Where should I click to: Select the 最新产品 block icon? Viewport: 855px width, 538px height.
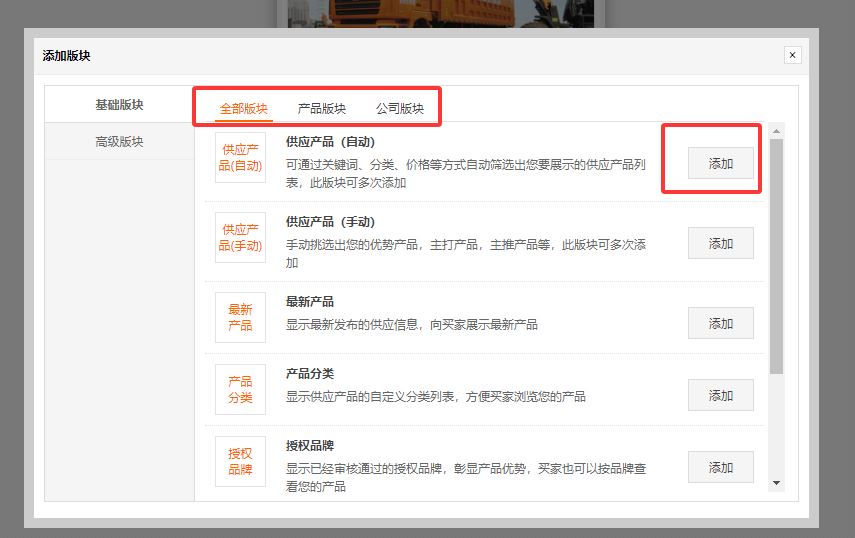coord(240,317)
